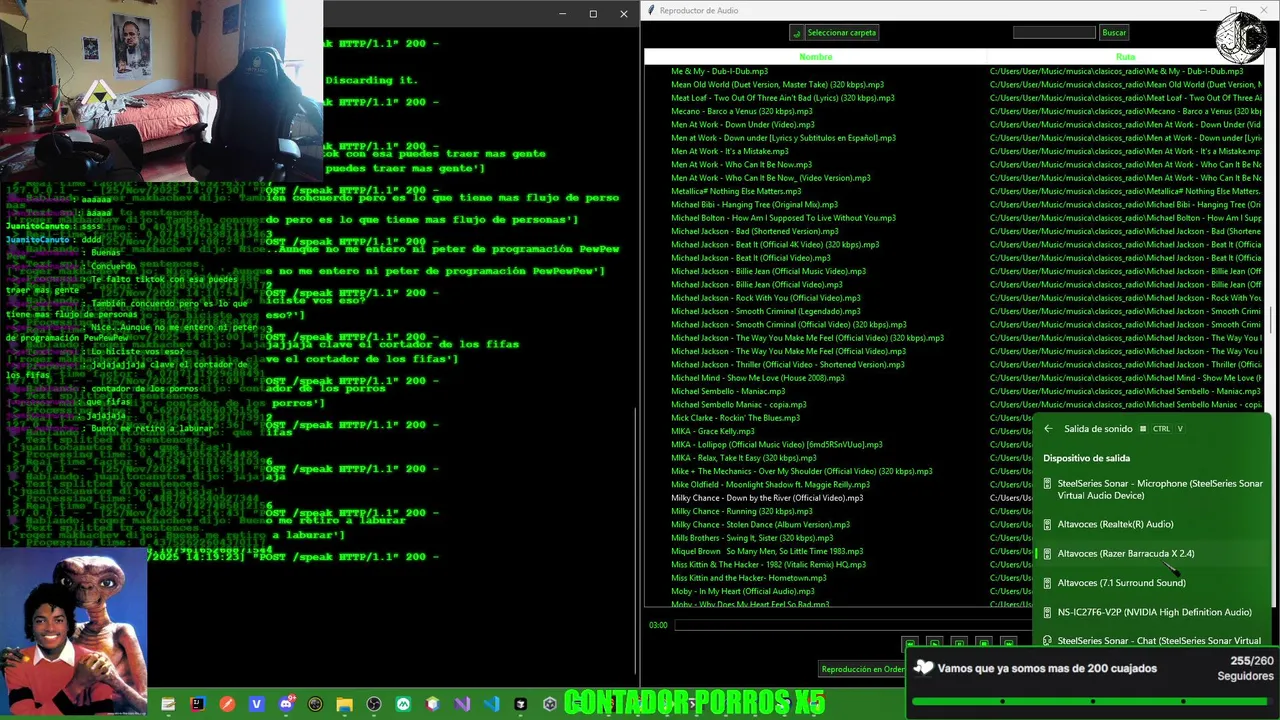Select SteelSeries Sonar - Microphone output device

1152,489
